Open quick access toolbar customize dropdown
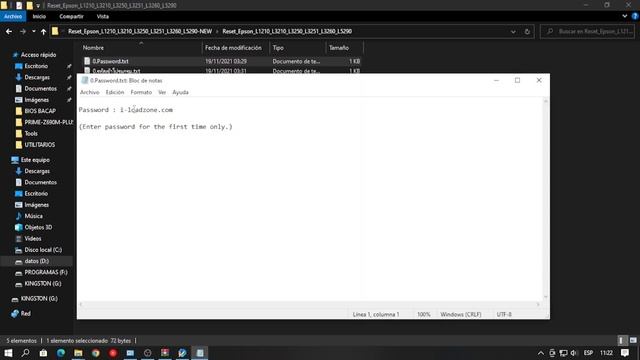The image size is (640, 360). (38, 6)
